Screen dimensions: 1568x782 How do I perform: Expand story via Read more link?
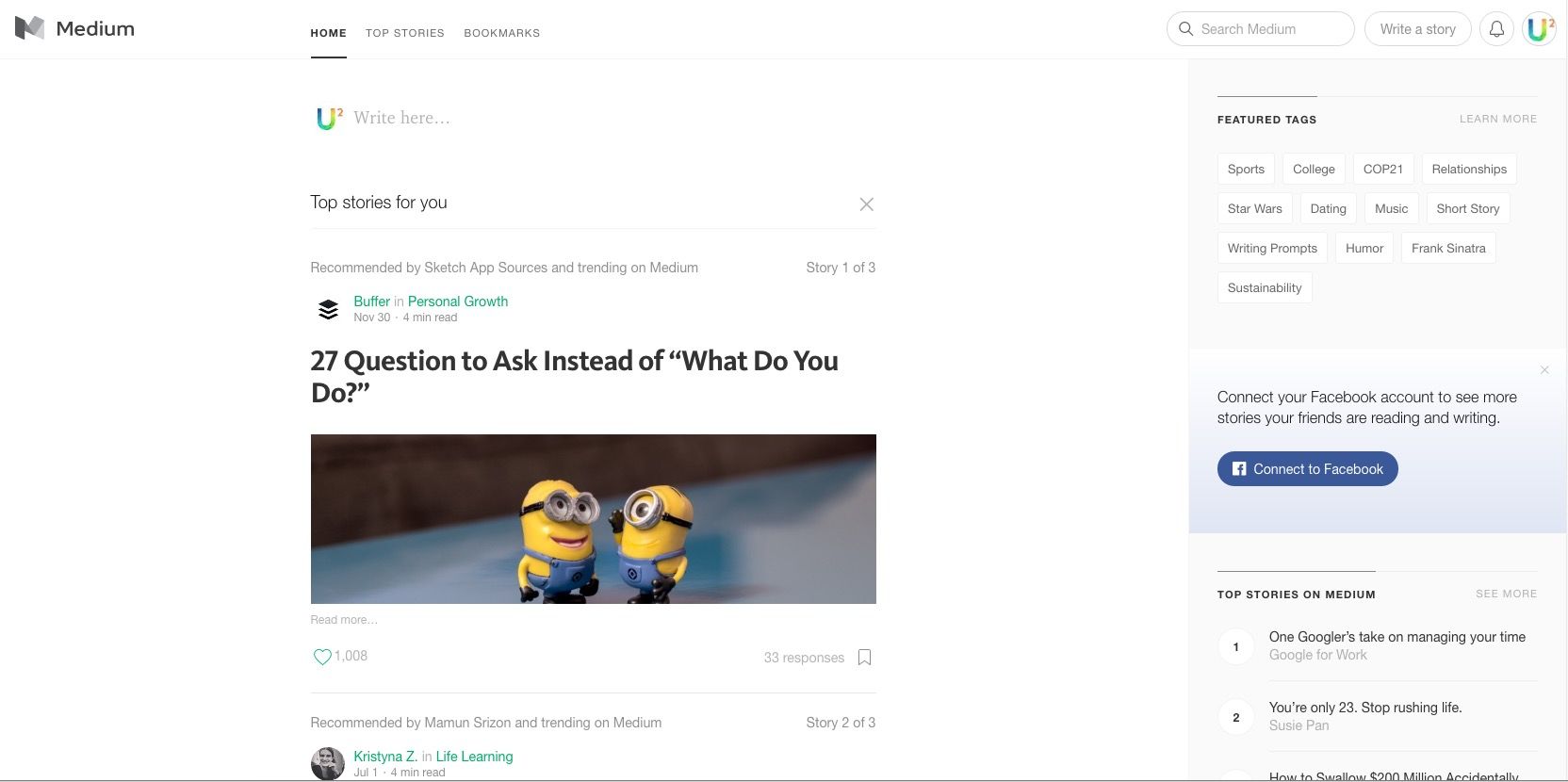tap(344, 620)
